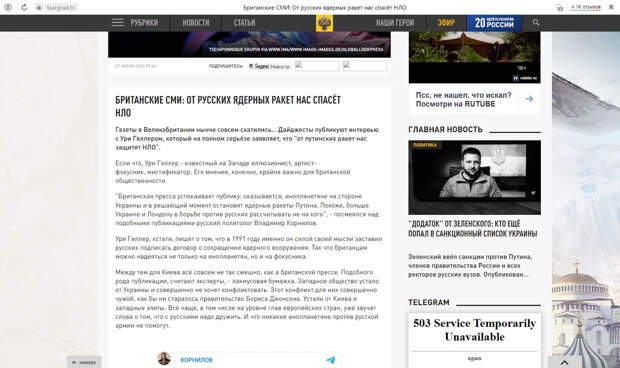
Task: Click the article header image
Action: 249,45
